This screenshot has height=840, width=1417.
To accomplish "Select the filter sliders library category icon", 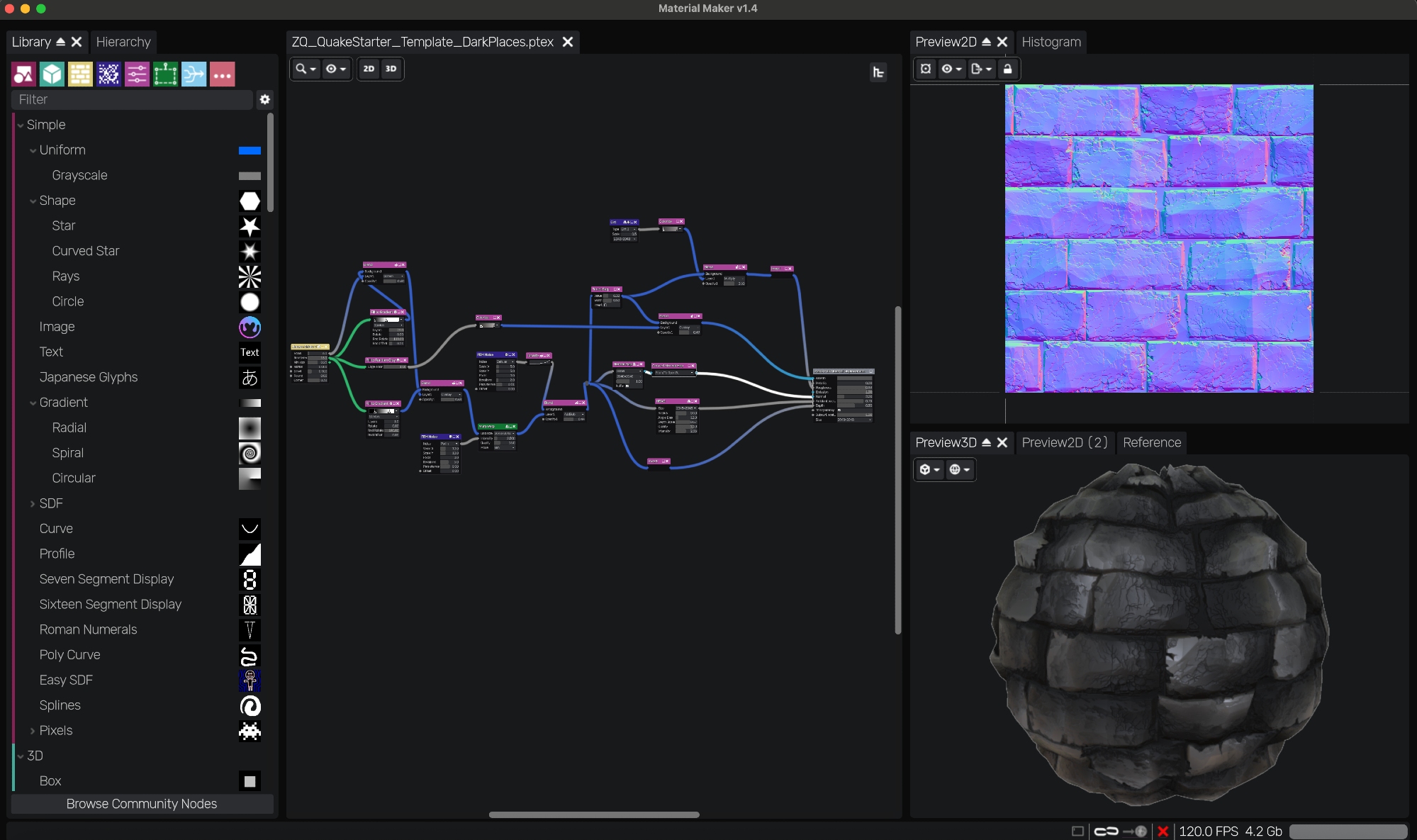I will (x=137, y=74).
